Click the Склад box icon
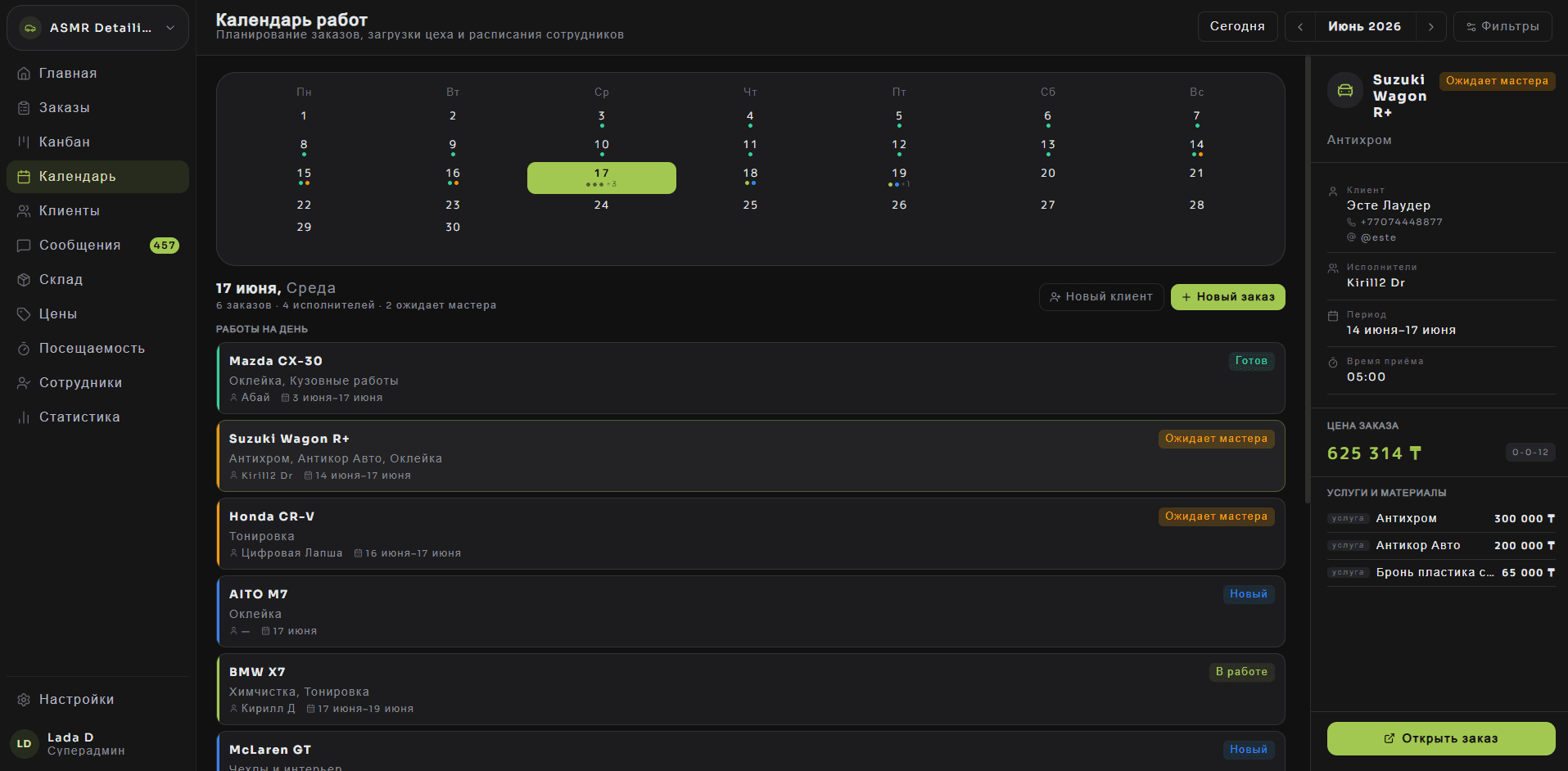 coord(24,280)
